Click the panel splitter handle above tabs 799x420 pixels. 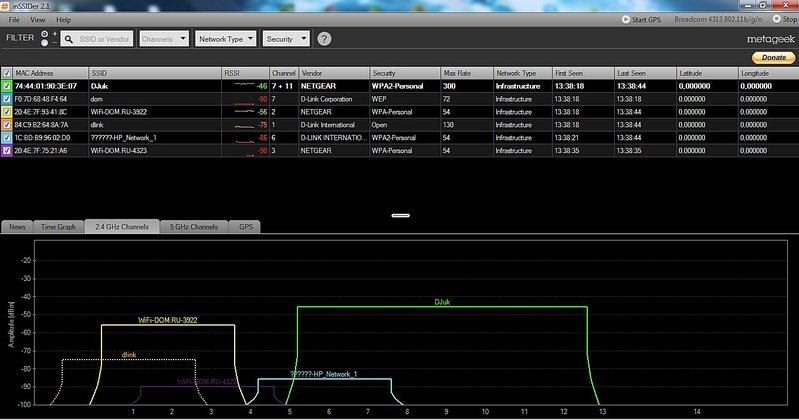coord(400,214)
